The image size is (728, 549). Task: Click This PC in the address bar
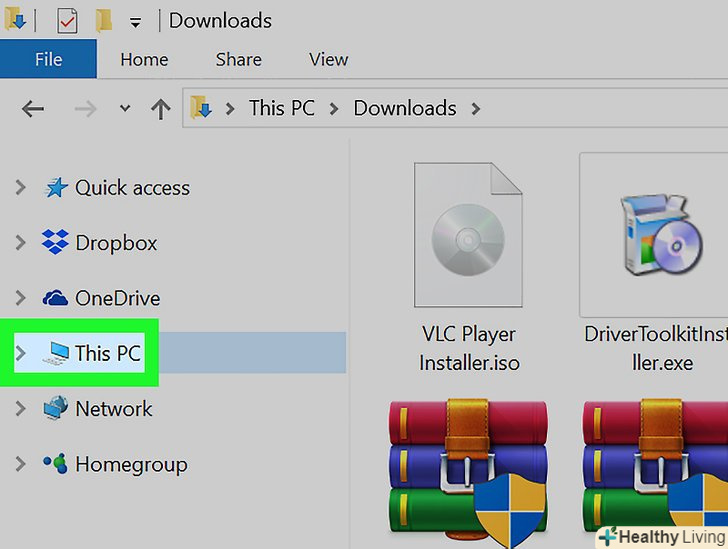[282, 108]
